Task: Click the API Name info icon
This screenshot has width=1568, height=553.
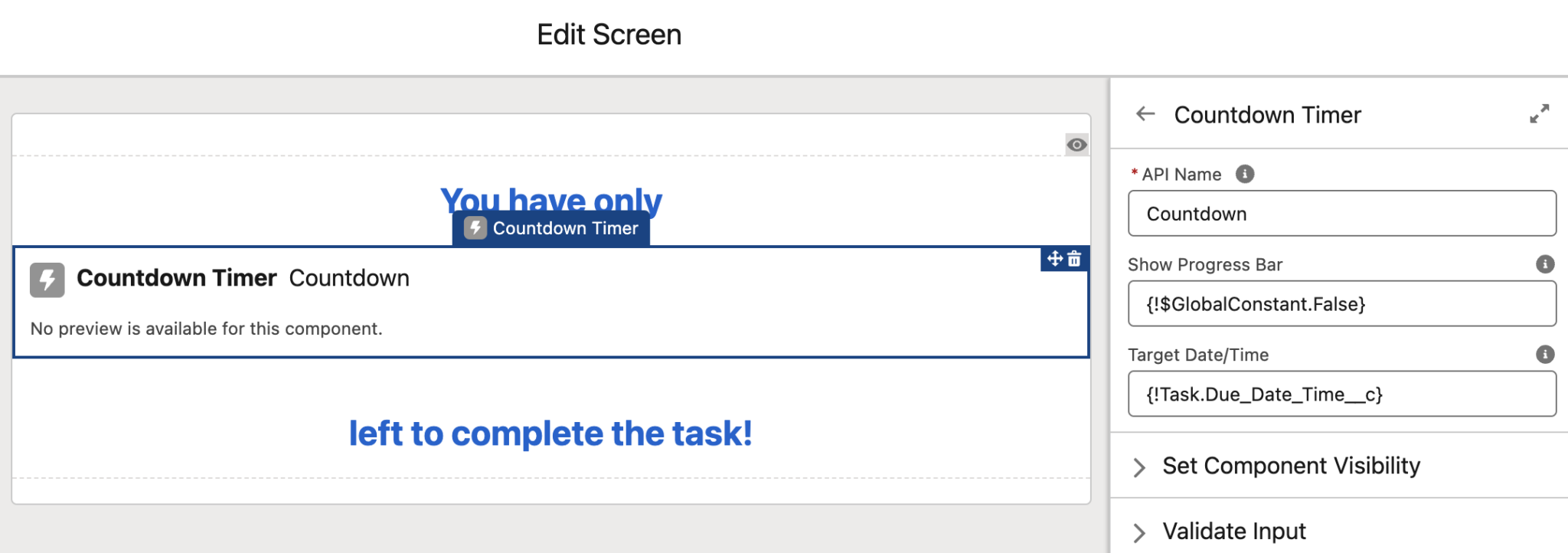Action: pyautogui.click(x=1245, y=174)
